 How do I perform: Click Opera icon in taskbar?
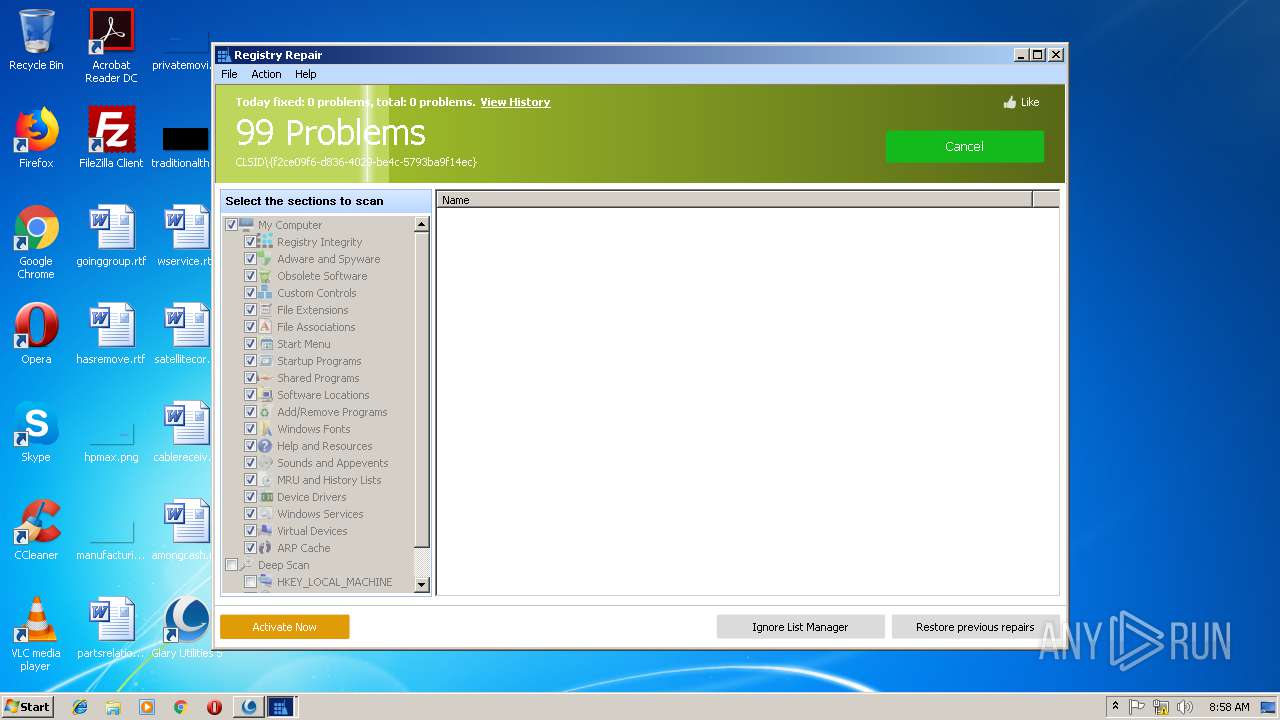(214, 707)
